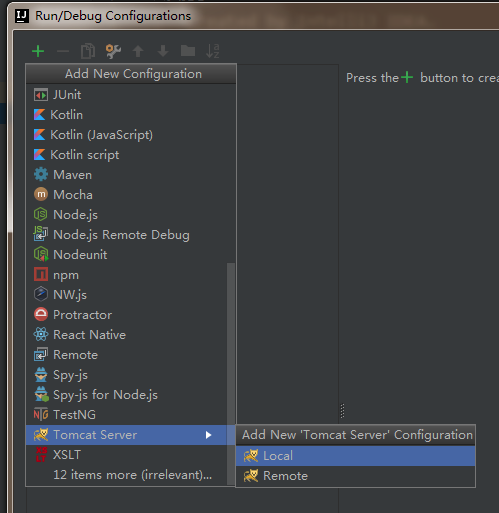Pick the Nodeunit entry text
This screenshot has width=499, height=513.
tap(80, 255)
